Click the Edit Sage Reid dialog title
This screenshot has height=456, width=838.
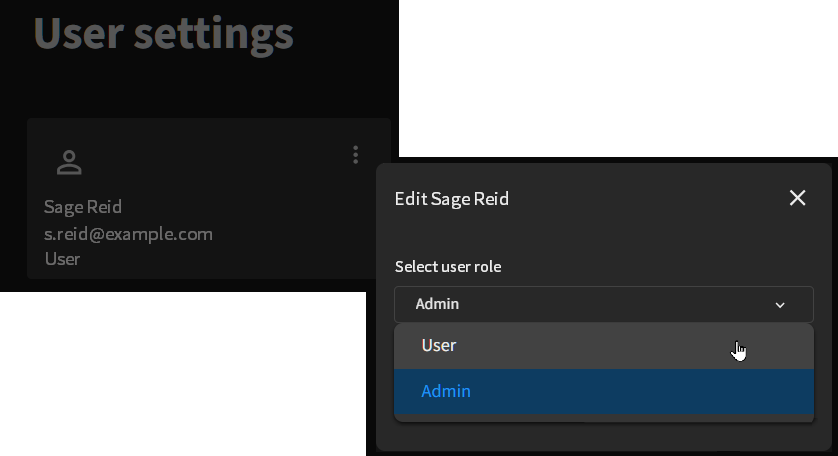click(x=452, y=199)
